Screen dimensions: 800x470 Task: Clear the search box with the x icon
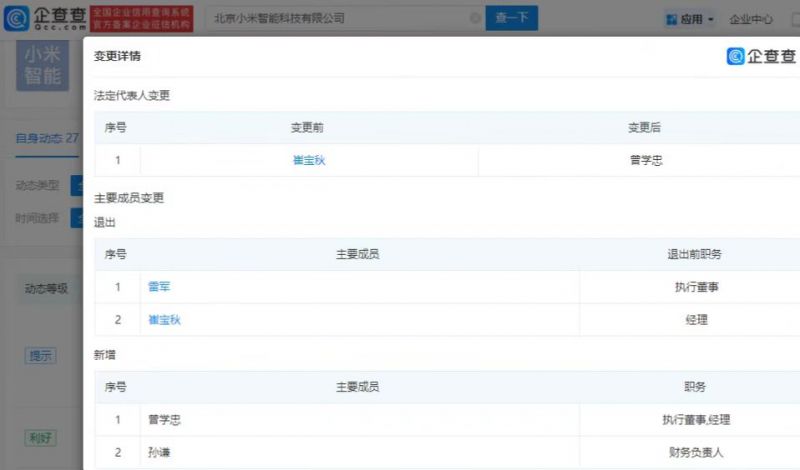(x=475, y=18)
